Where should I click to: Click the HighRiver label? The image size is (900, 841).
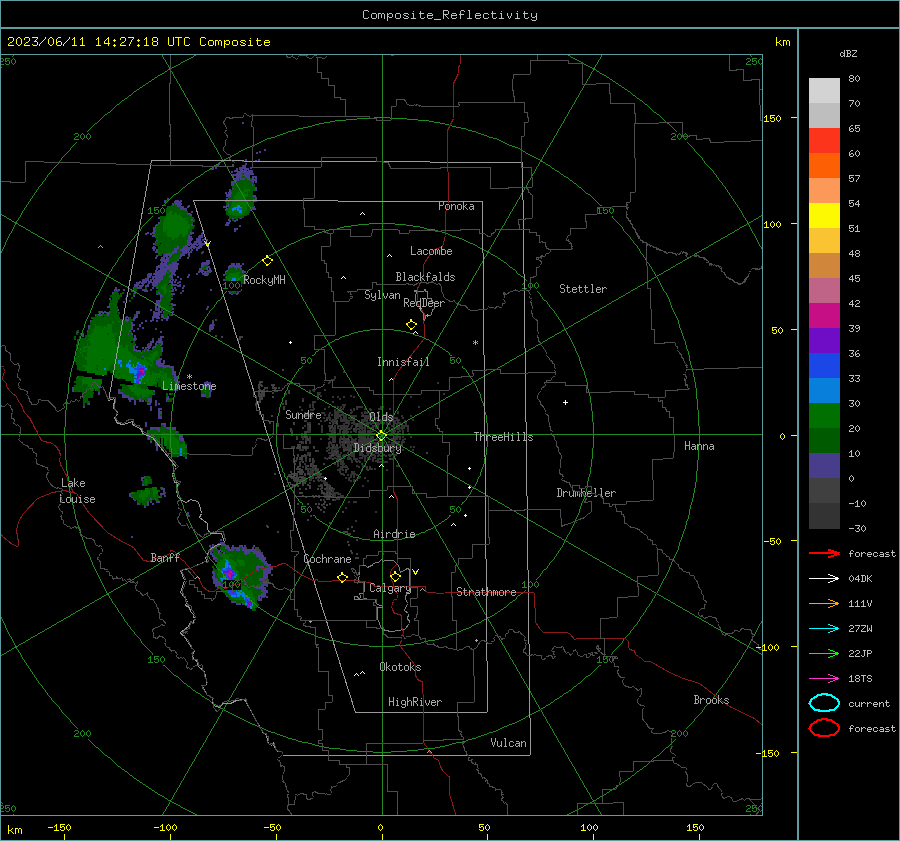click(x=415, y=702)
